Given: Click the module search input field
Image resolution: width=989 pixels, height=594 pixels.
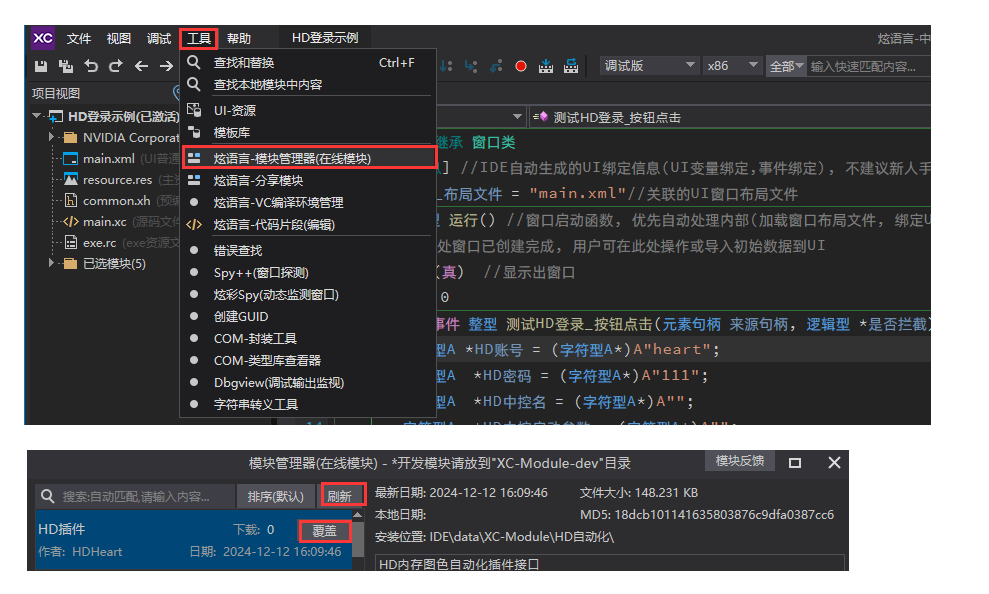Looking at the screenshot, I should tap(135, 496).
